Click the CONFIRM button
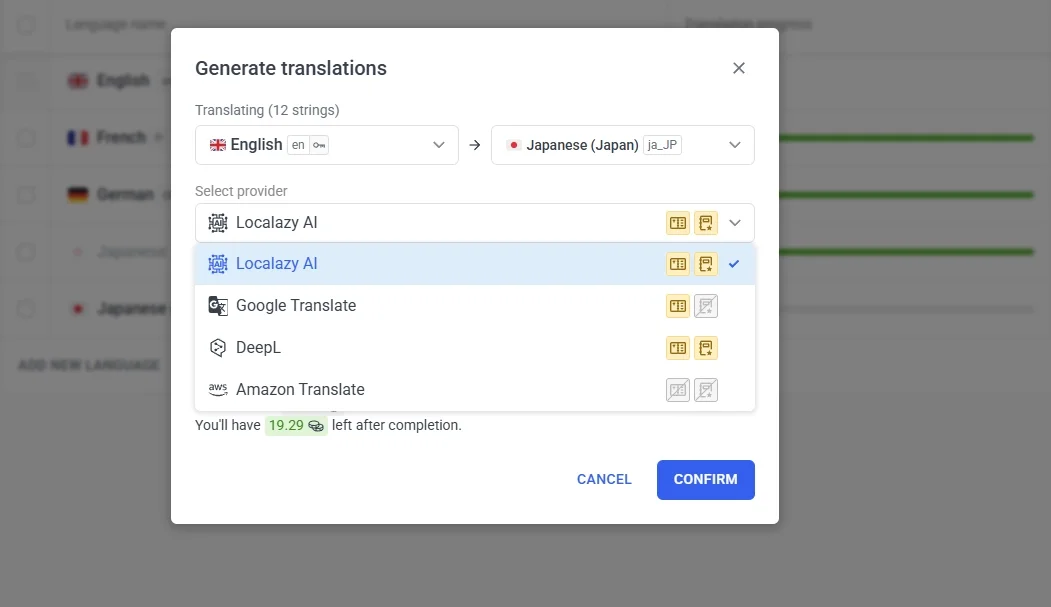 coord(706,480)
